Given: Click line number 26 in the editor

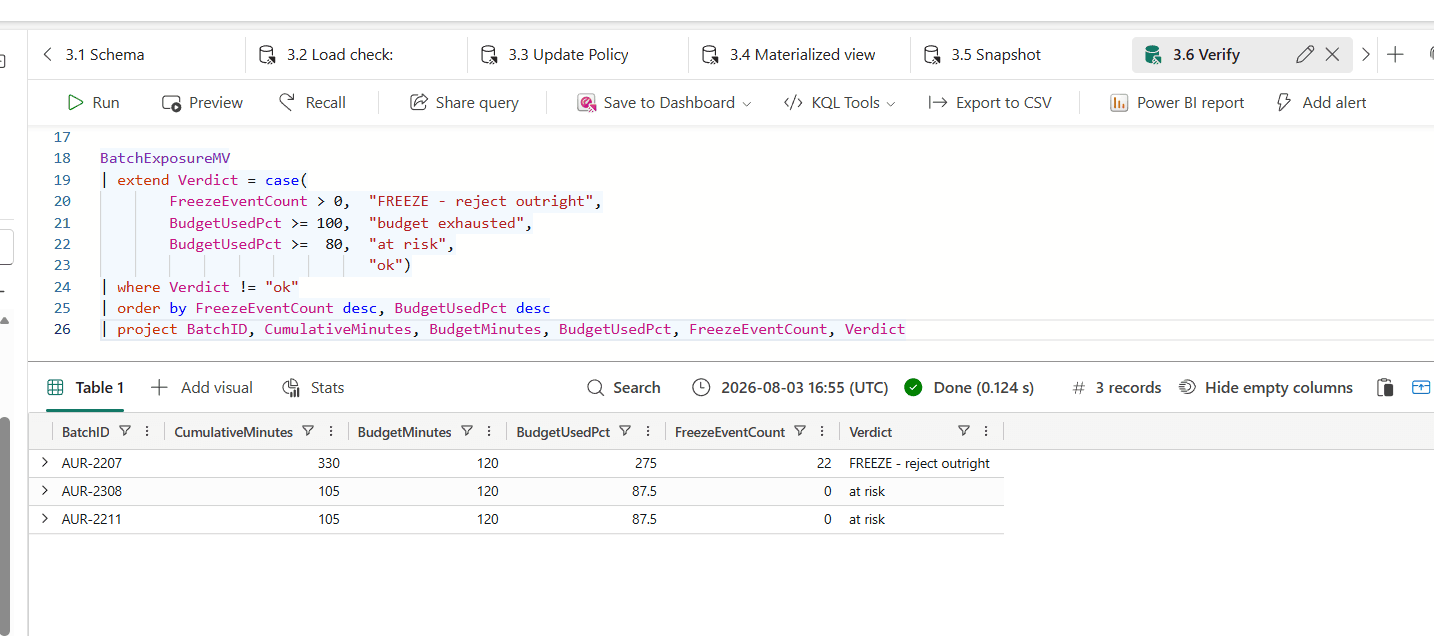Looking at the screenshot, I should 62,329.
